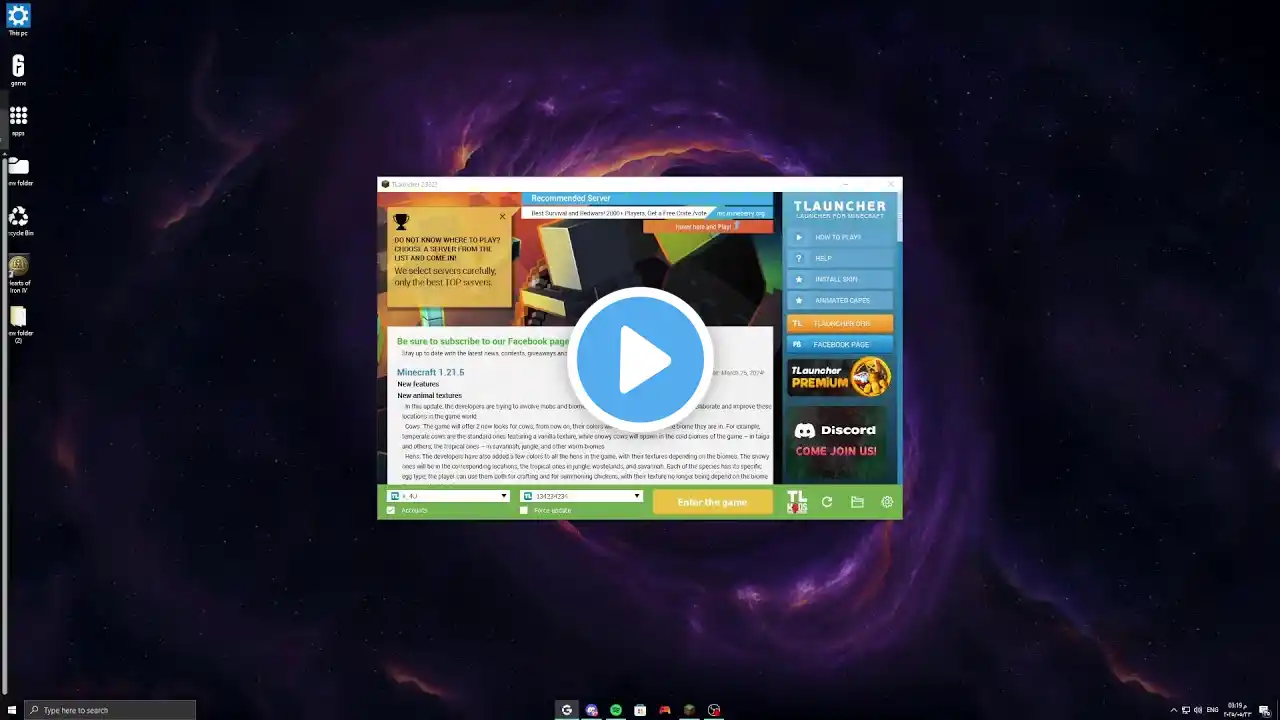1280x720 pixels.
Task: Open the Install Skin page
Action: [839, 279]
